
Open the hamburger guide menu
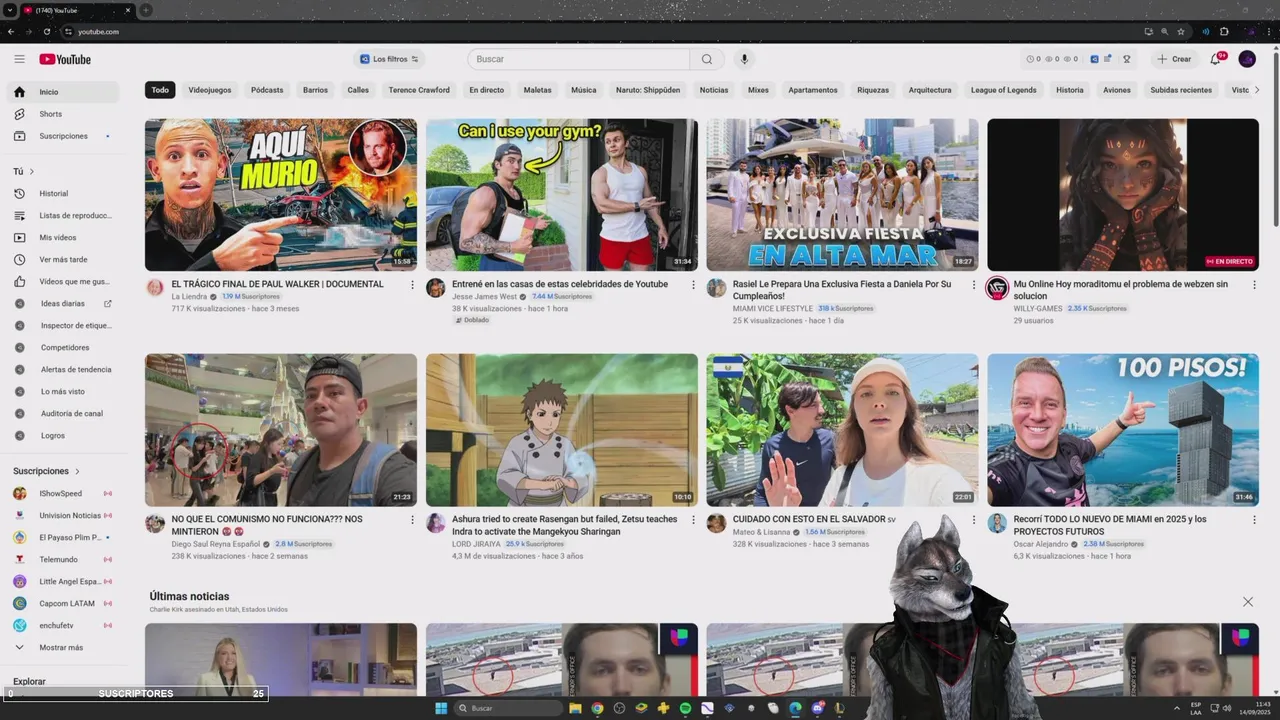(19, 59)
